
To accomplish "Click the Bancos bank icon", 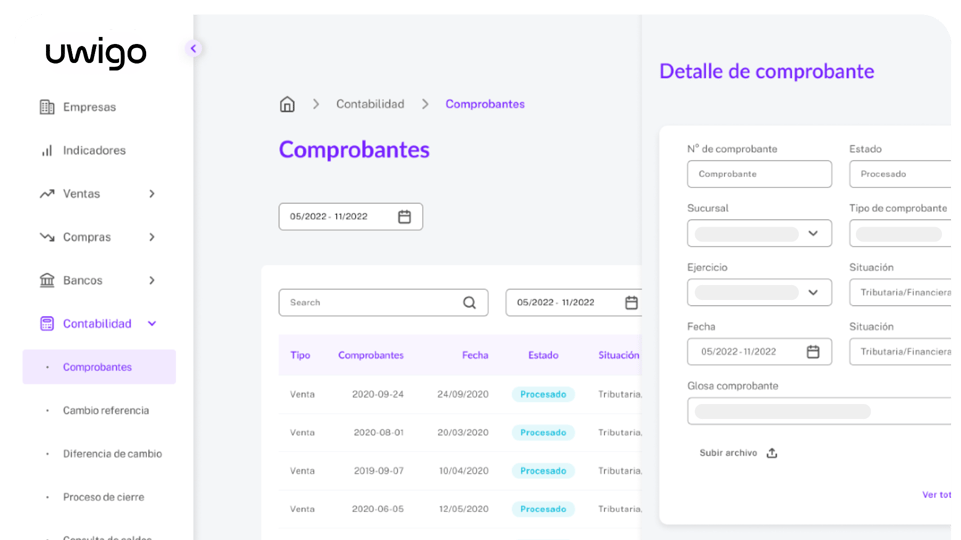I will [x=47, y=281].
